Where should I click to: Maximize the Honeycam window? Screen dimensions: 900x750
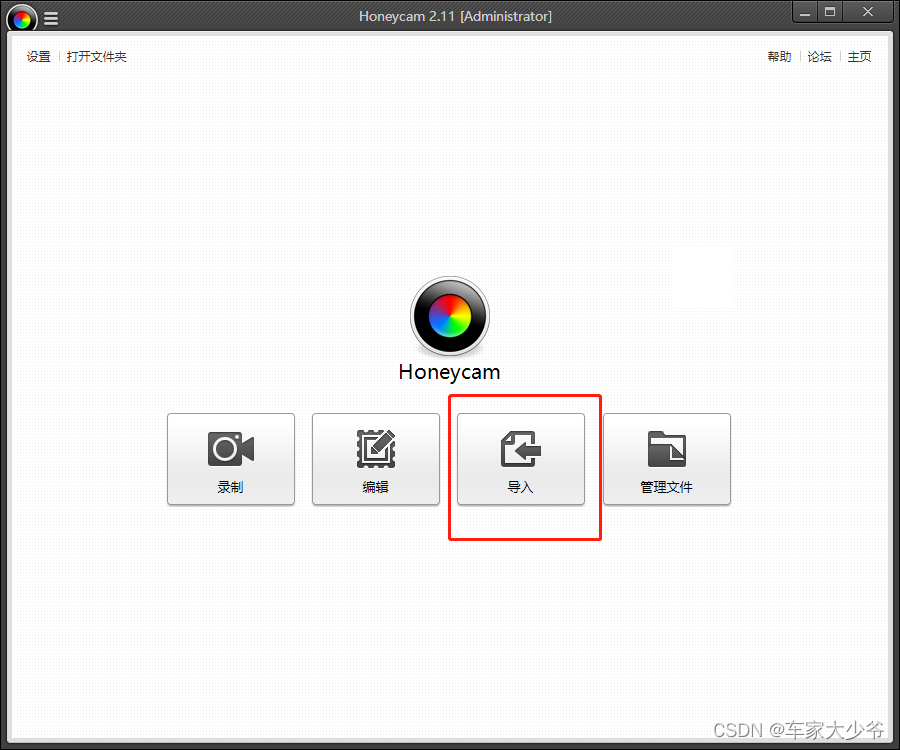(830, 13)
